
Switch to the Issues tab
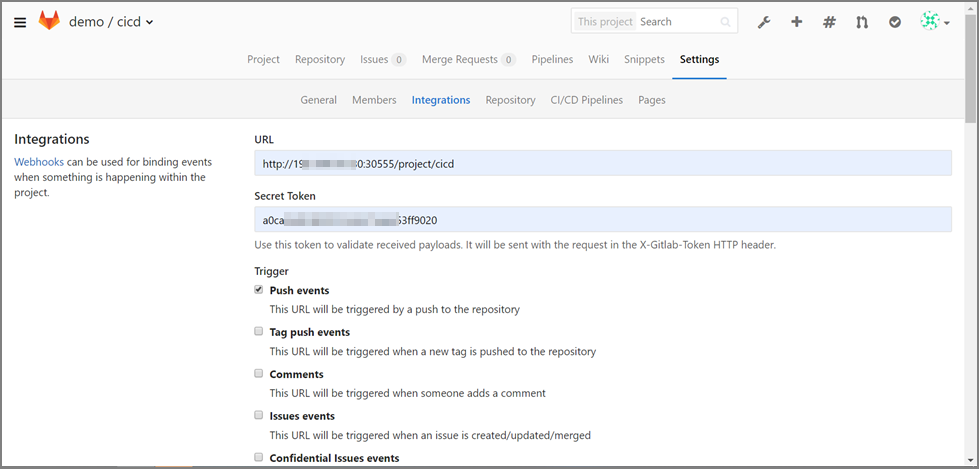coord(383,59)
